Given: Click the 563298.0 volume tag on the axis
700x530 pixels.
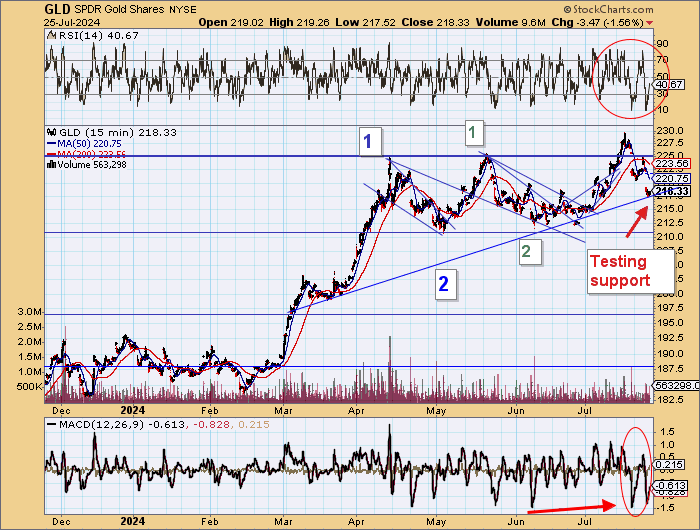Looking at the screenshot, I should 677,385.
